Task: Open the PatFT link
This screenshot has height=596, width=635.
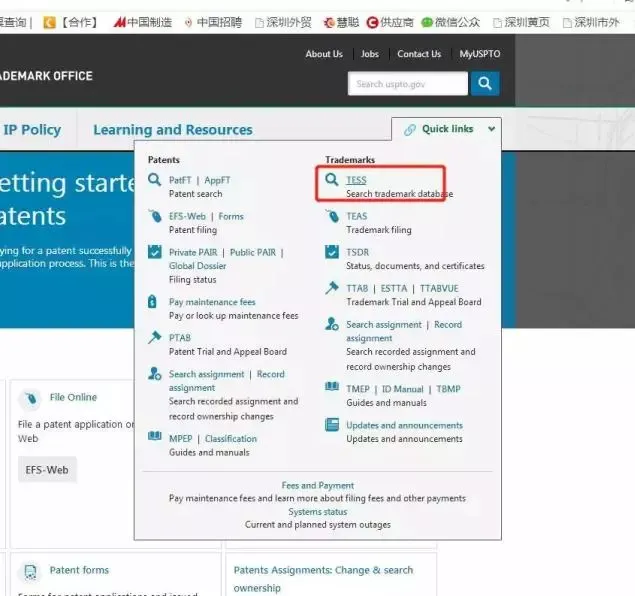Action: pos(180,180)
